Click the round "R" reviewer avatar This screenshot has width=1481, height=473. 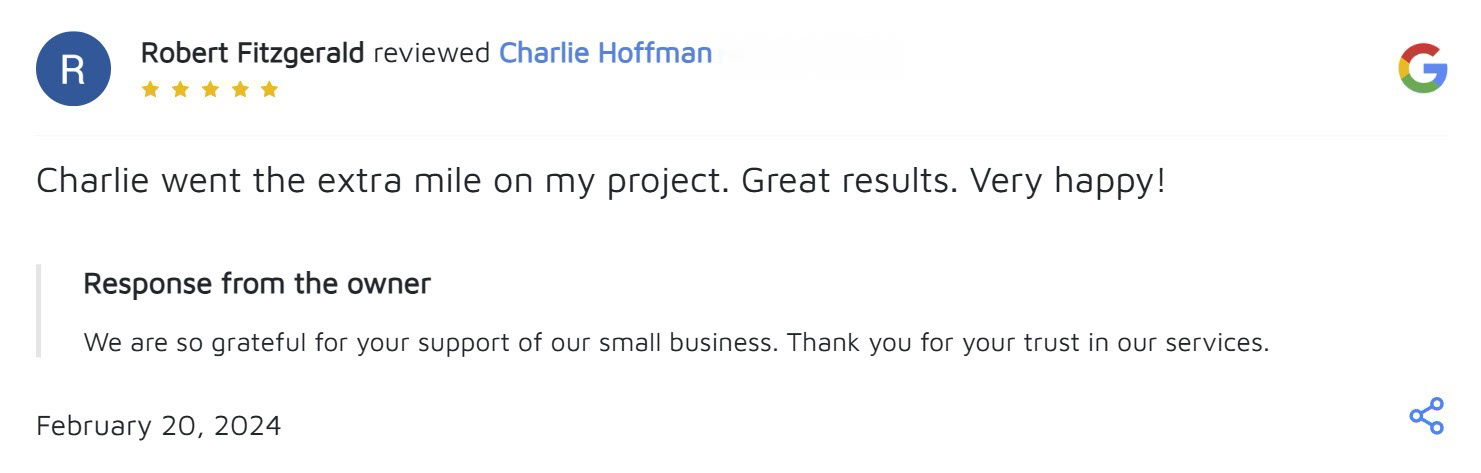(x=73, y=69)
